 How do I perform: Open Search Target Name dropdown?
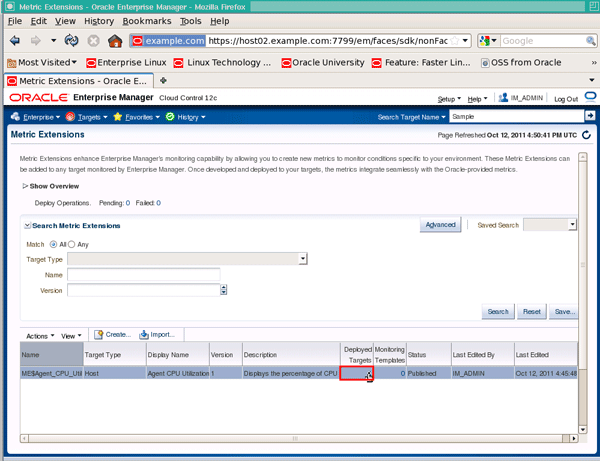(411, 117)
